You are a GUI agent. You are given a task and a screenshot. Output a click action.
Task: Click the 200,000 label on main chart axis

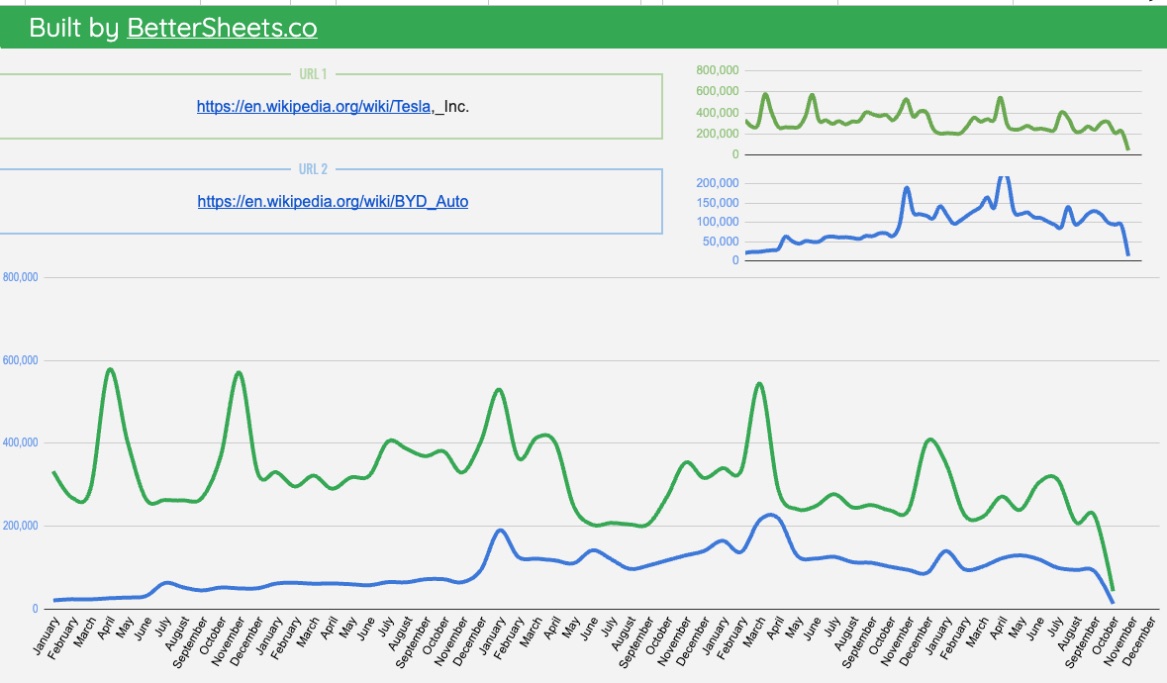click(x=20, y=526)
